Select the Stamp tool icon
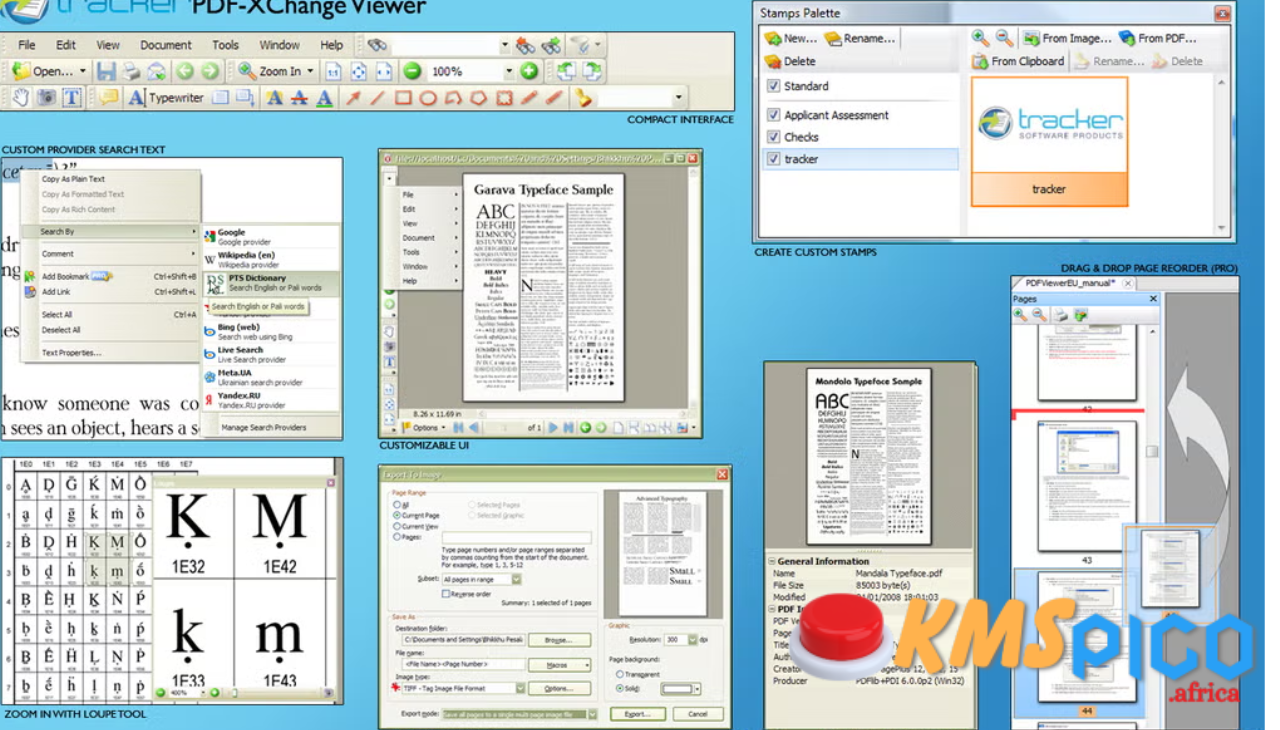Image resolution: width=1280 pixels, height=730 pixels. click(584, 98)
